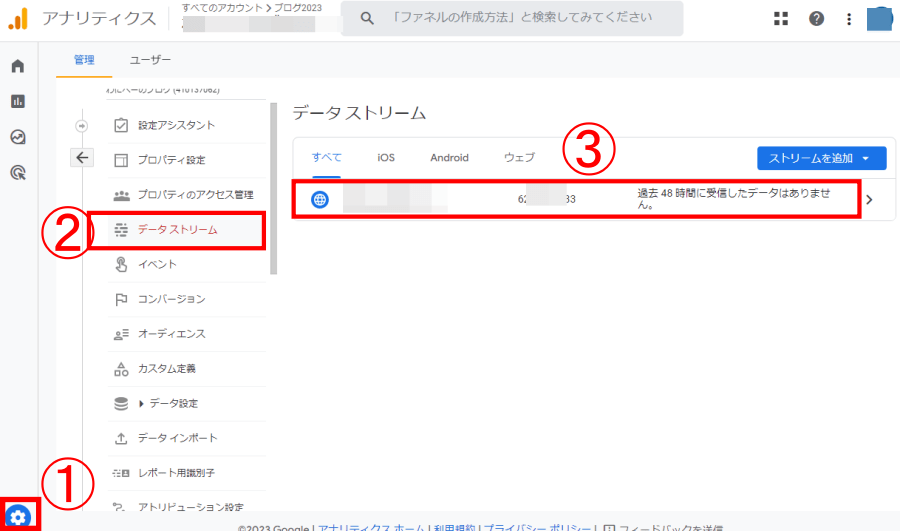Click the data settings database icon
This screenshot has height=531, width=900.
[121, 404]
